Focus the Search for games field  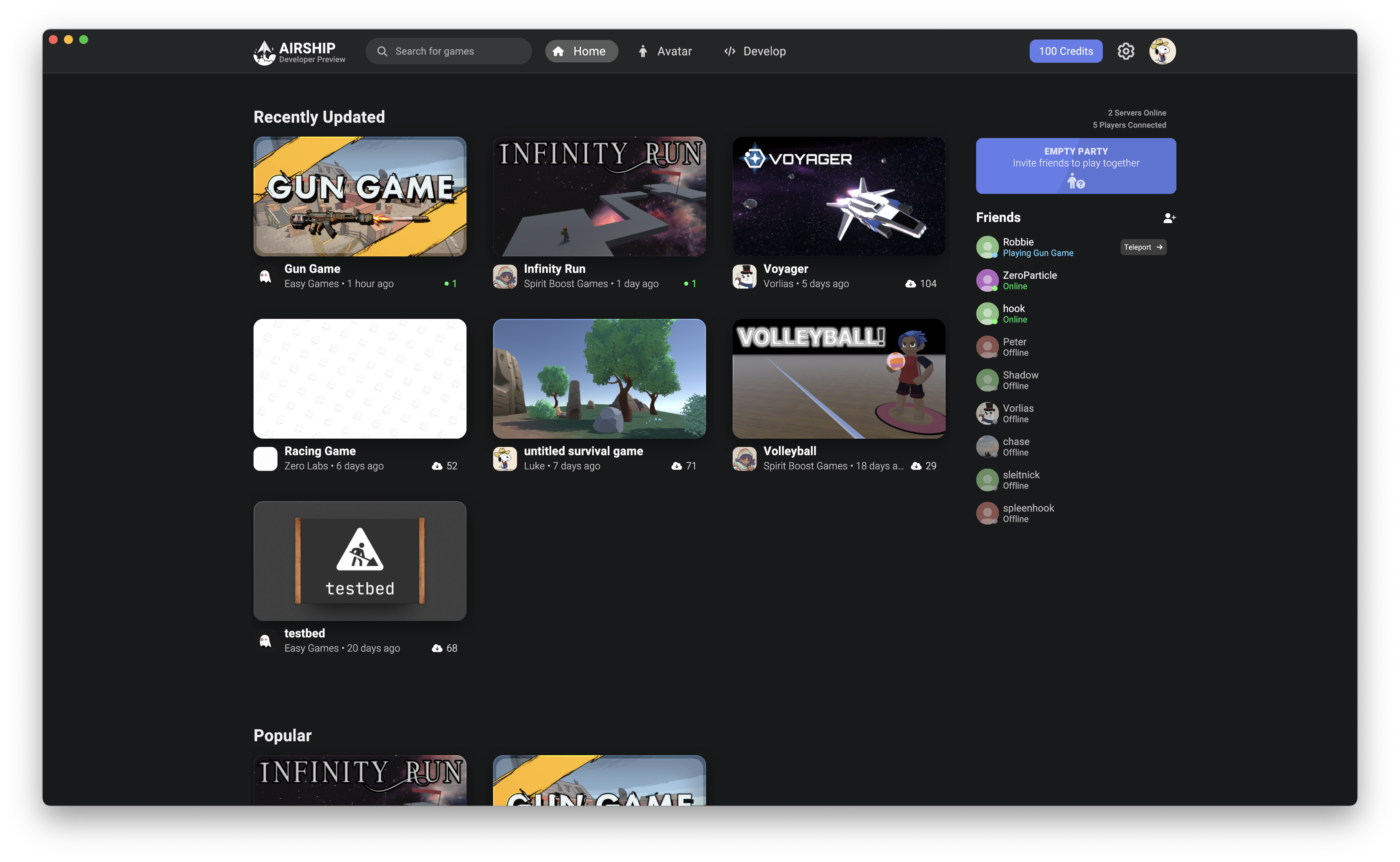coord(449,51)
